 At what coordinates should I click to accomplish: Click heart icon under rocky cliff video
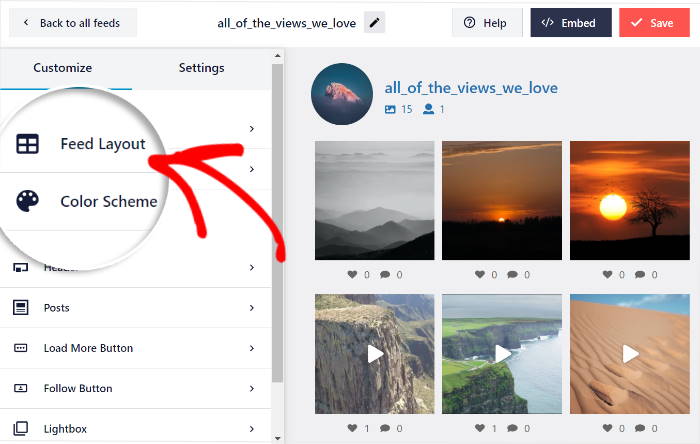352,428
